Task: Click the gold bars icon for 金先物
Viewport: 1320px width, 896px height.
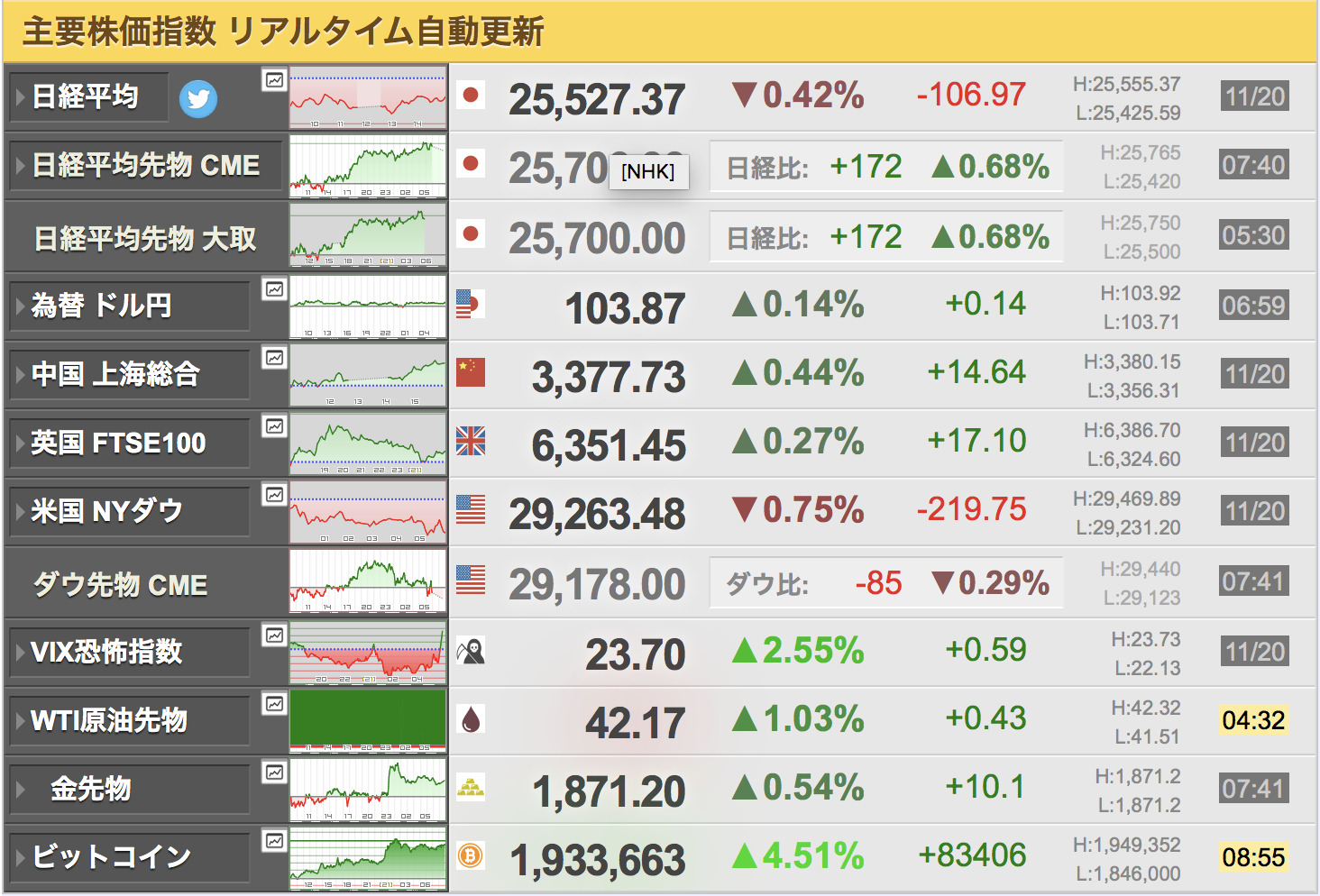Action: [x=470, y=787]
